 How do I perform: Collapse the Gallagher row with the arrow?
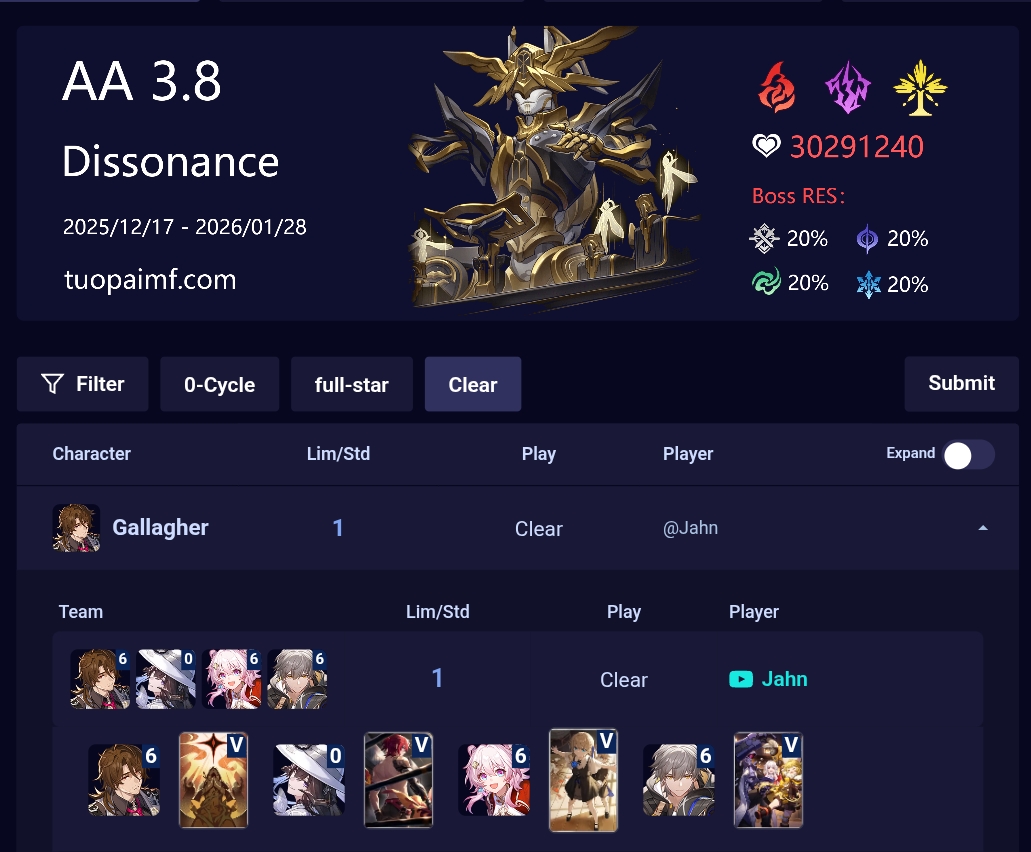click(x=983, y=528)
